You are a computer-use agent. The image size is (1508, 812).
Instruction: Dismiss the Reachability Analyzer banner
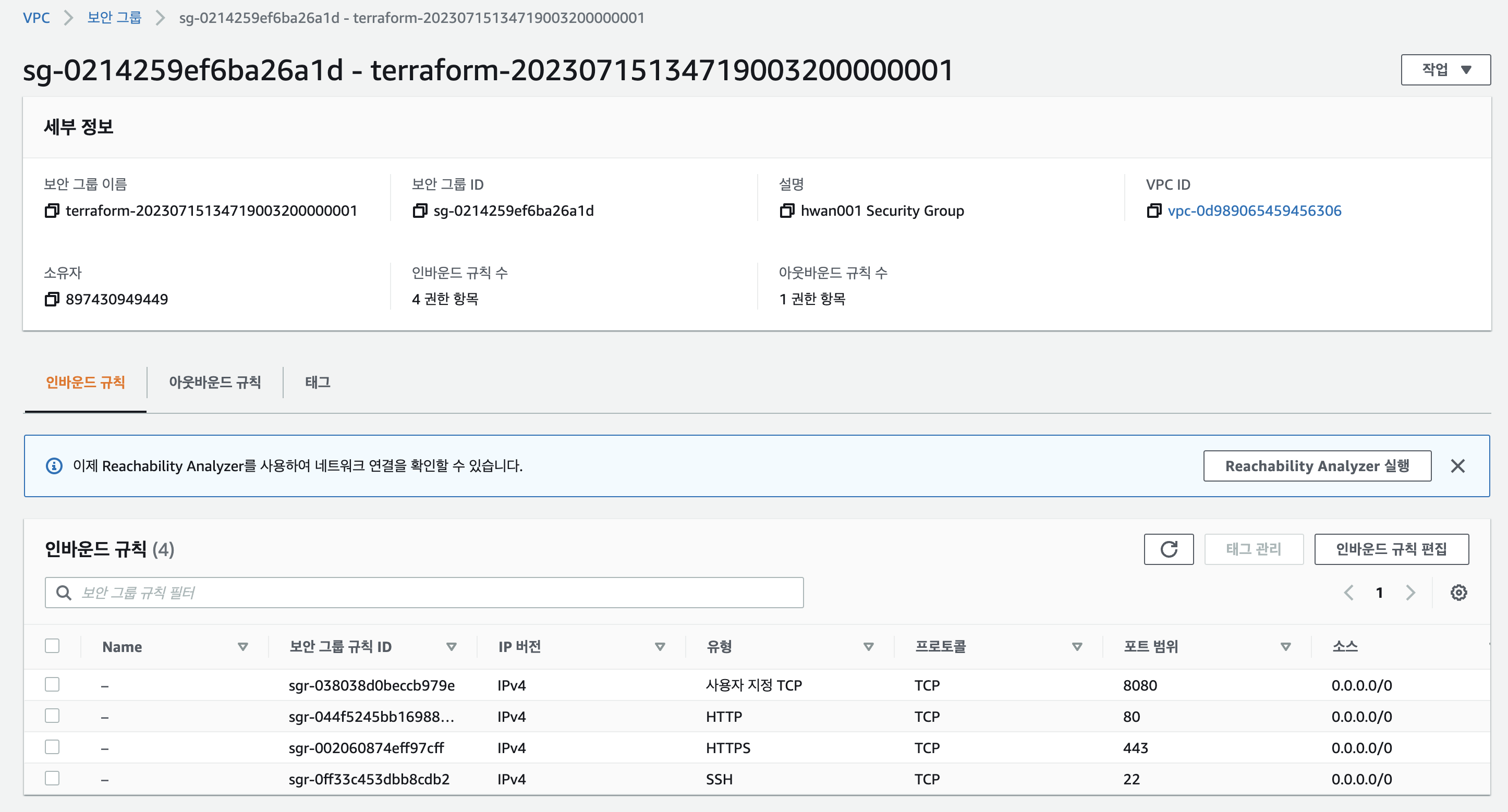coord(1457,465)
